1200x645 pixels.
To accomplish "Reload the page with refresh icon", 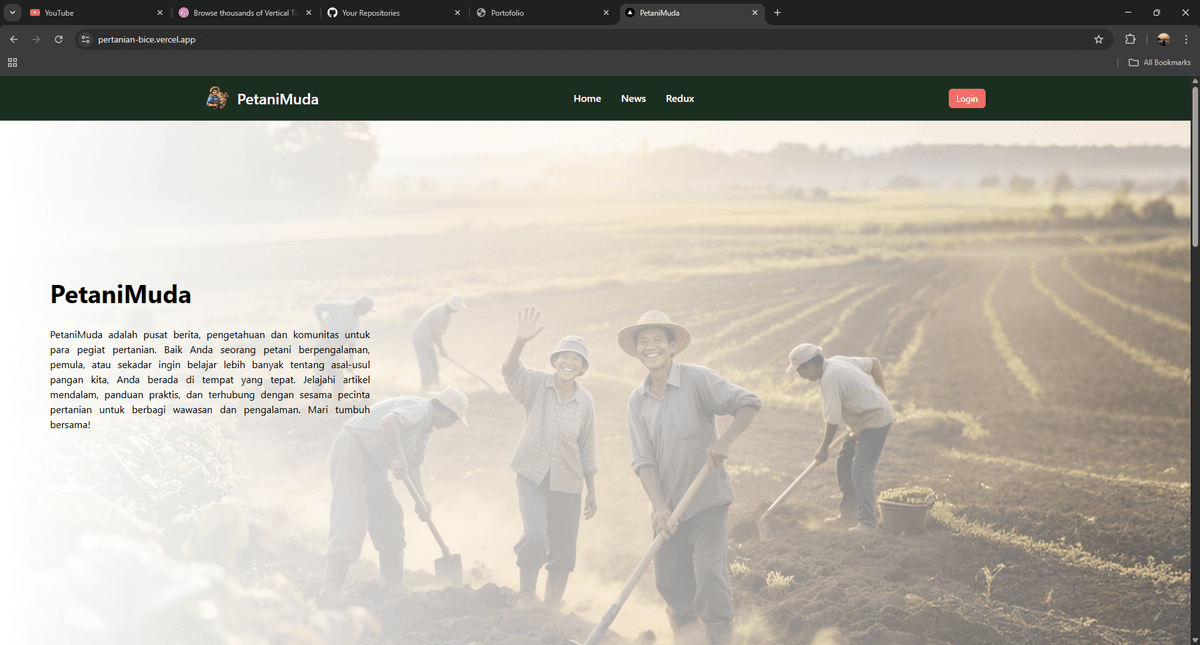I will tap(59, 39).
